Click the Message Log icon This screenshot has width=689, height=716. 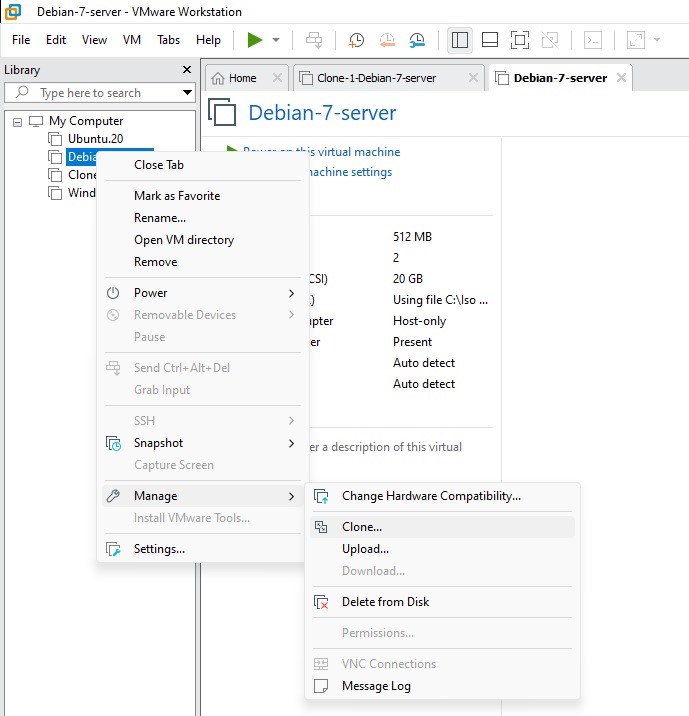point(321,686)
